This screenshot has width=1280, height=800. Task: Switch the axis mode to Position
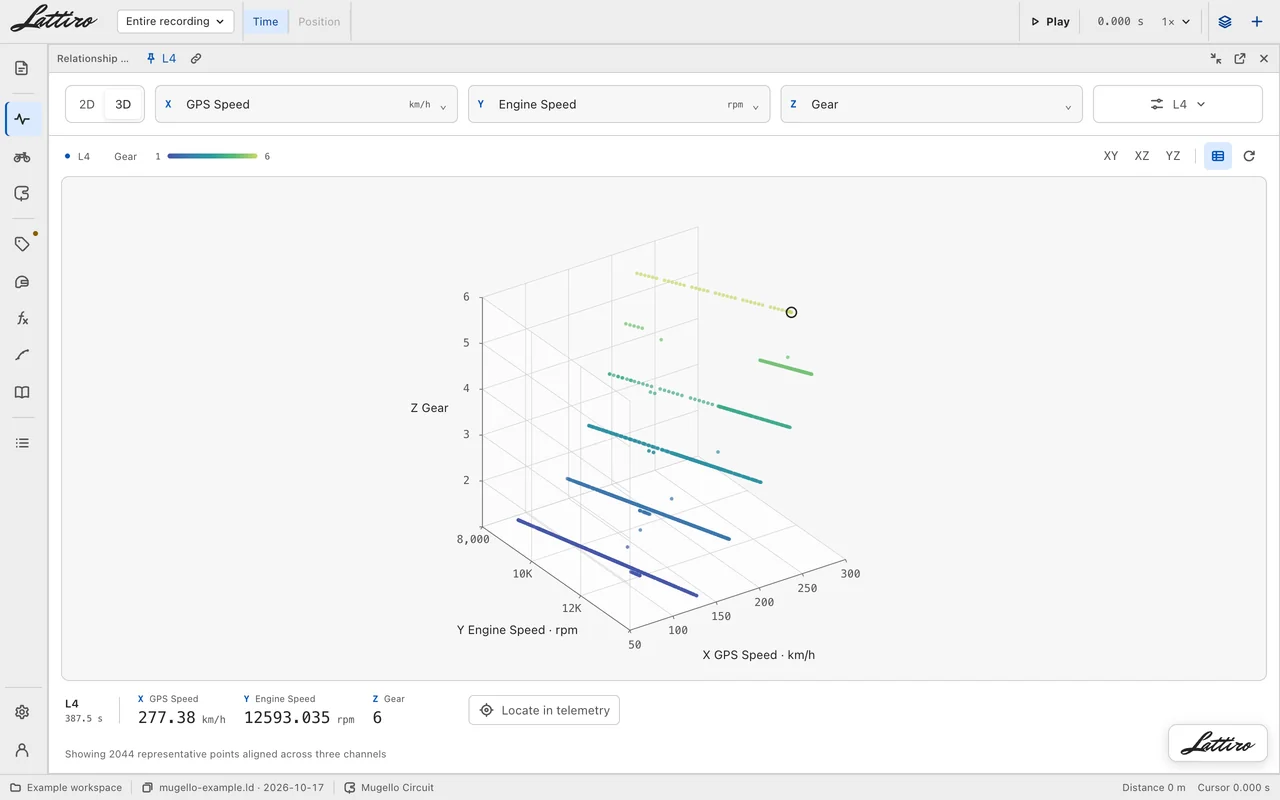pyautogui.click(x=319, y=21)
